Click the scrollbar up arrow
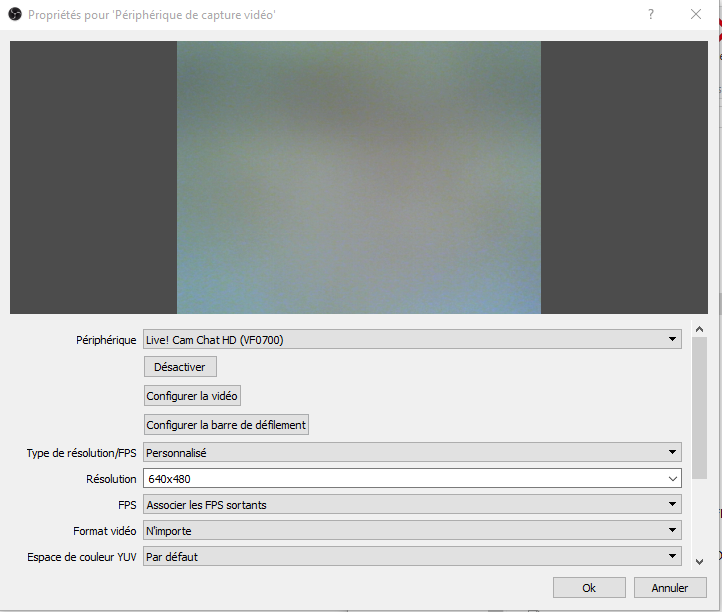Image resolution: width=722 pixels, height=612 pixels. 699,329
